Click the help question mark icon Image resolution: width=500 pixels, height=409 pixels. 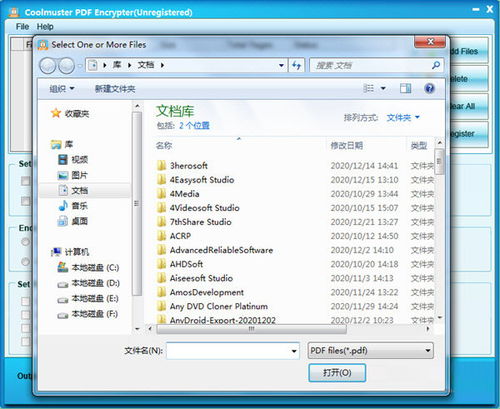point(429,88)
